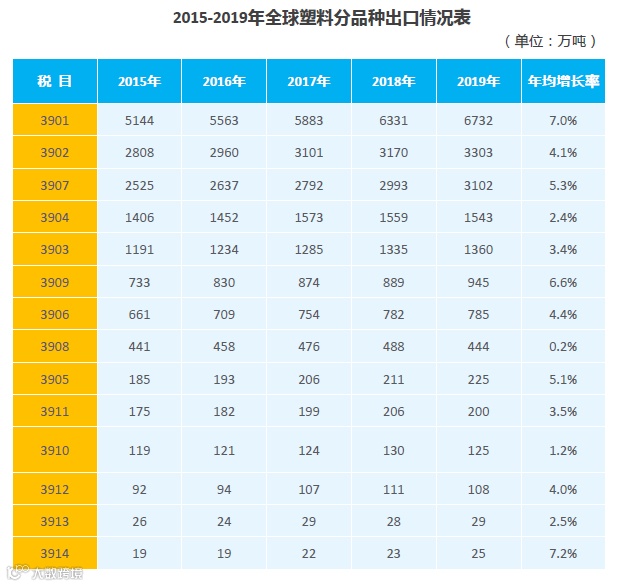
Task: Click the row label 3914
Action: [55, 553]
